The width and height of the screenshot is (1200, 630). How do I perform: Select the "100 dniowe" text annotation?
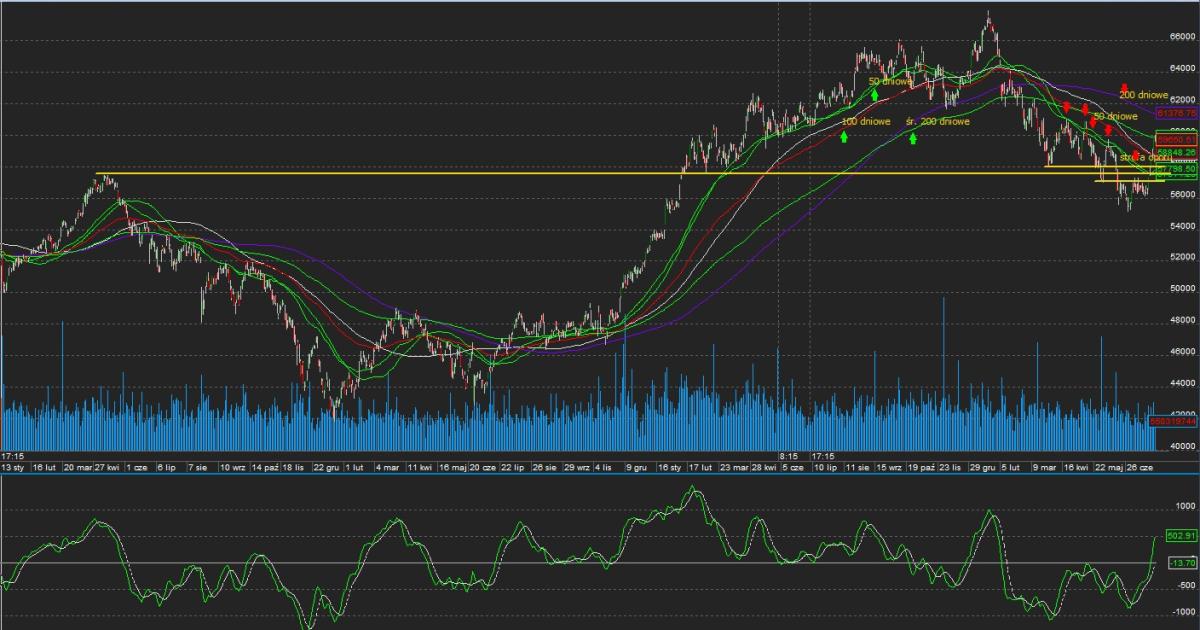coord(866,122)
